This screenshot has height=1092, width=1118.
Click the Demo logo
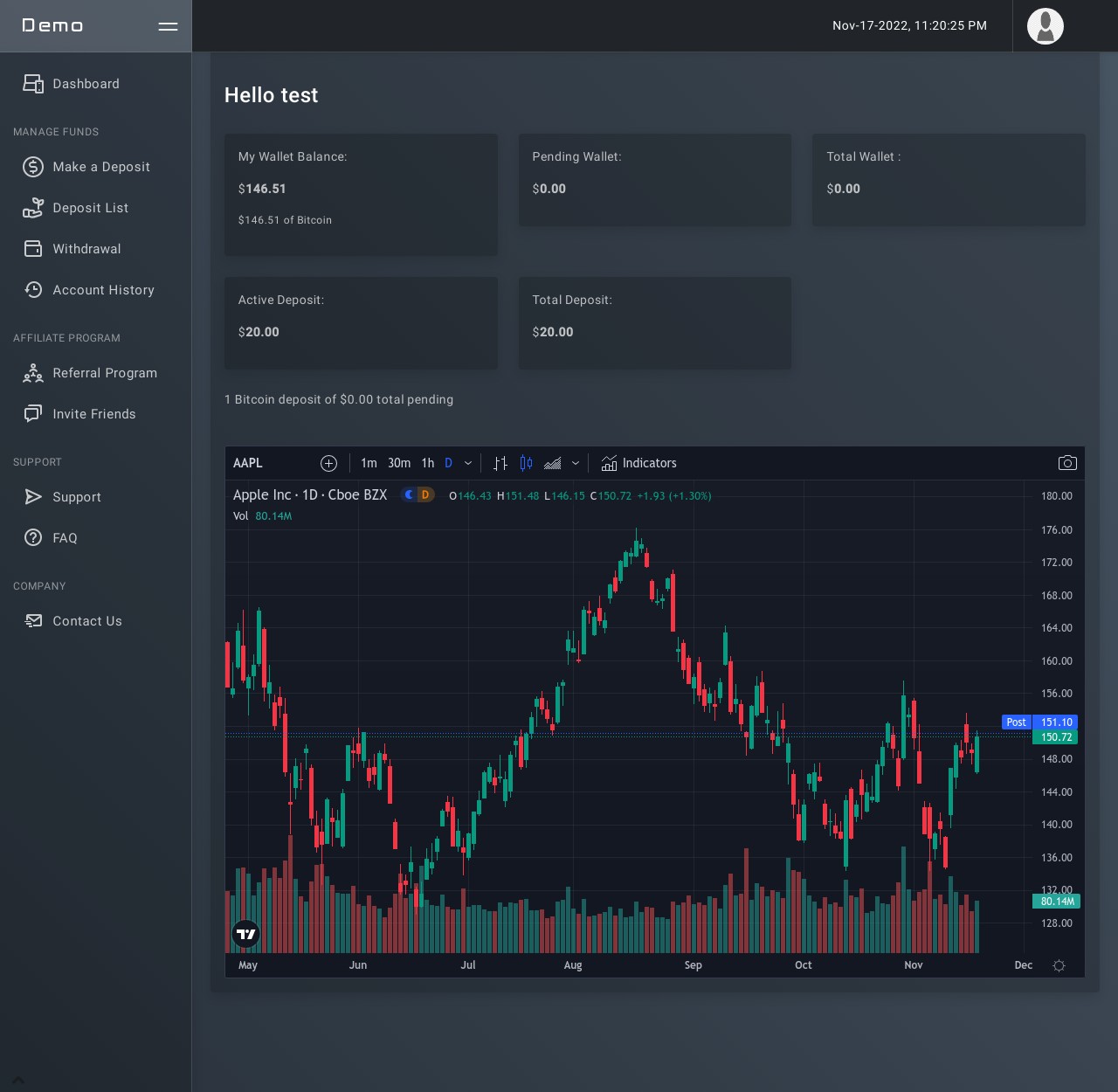[52, 26]
